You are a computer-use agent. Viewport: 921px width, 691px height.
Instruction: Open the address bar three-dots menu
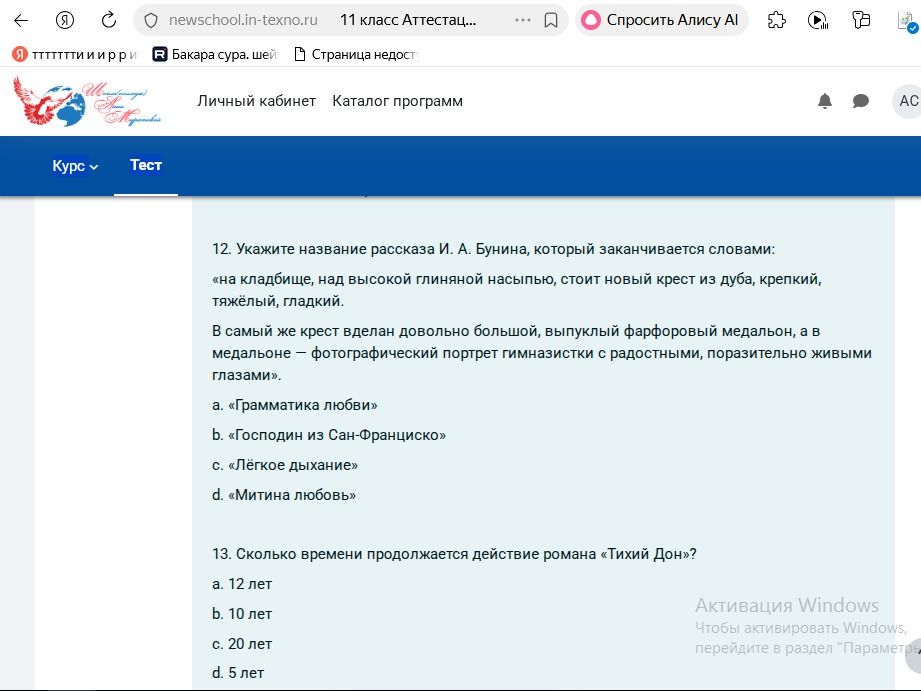click(x=522, y=21)
